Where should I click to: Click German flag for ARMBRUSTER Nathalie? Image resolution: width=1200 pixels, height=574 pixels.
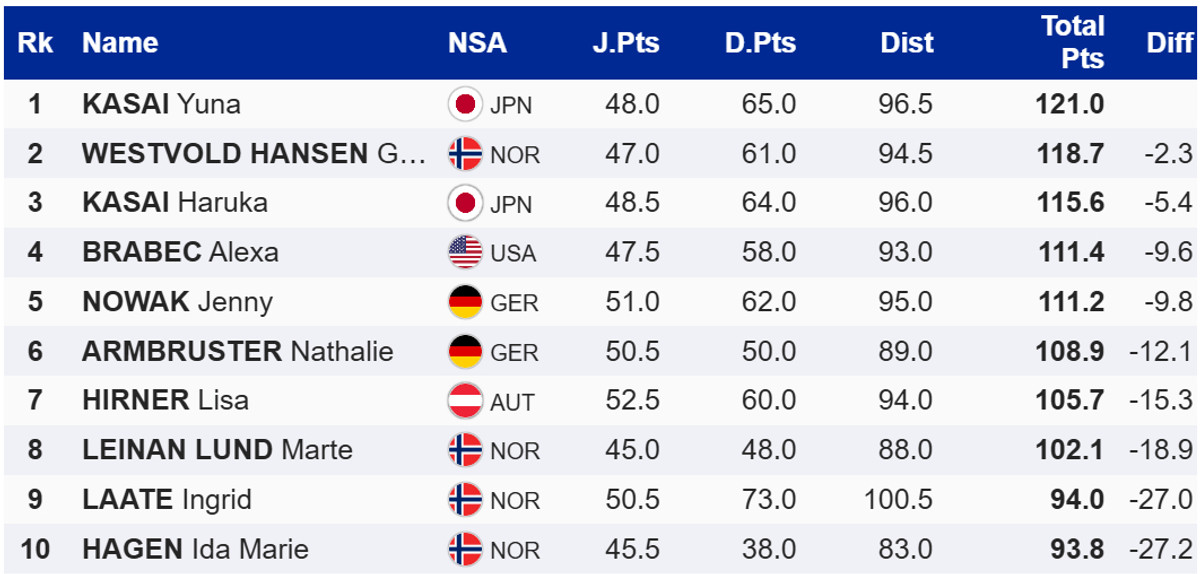point(465,352)
